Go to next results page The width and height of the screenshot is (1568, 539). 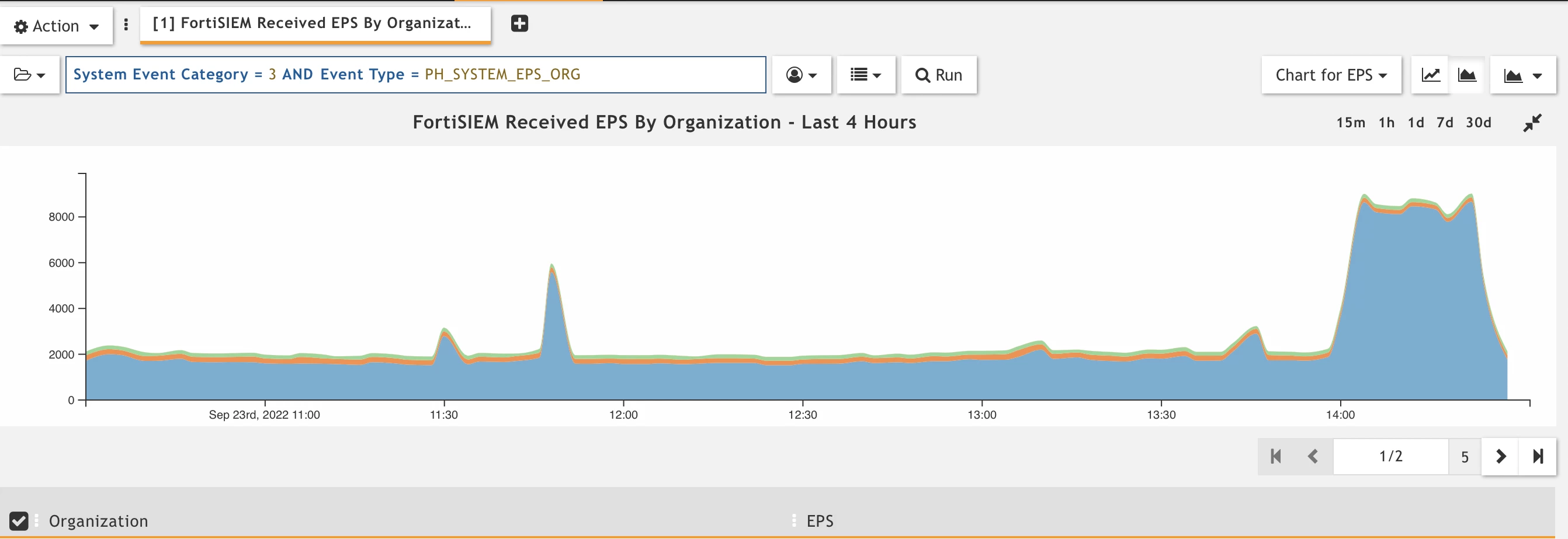[x=1500, y=456]
